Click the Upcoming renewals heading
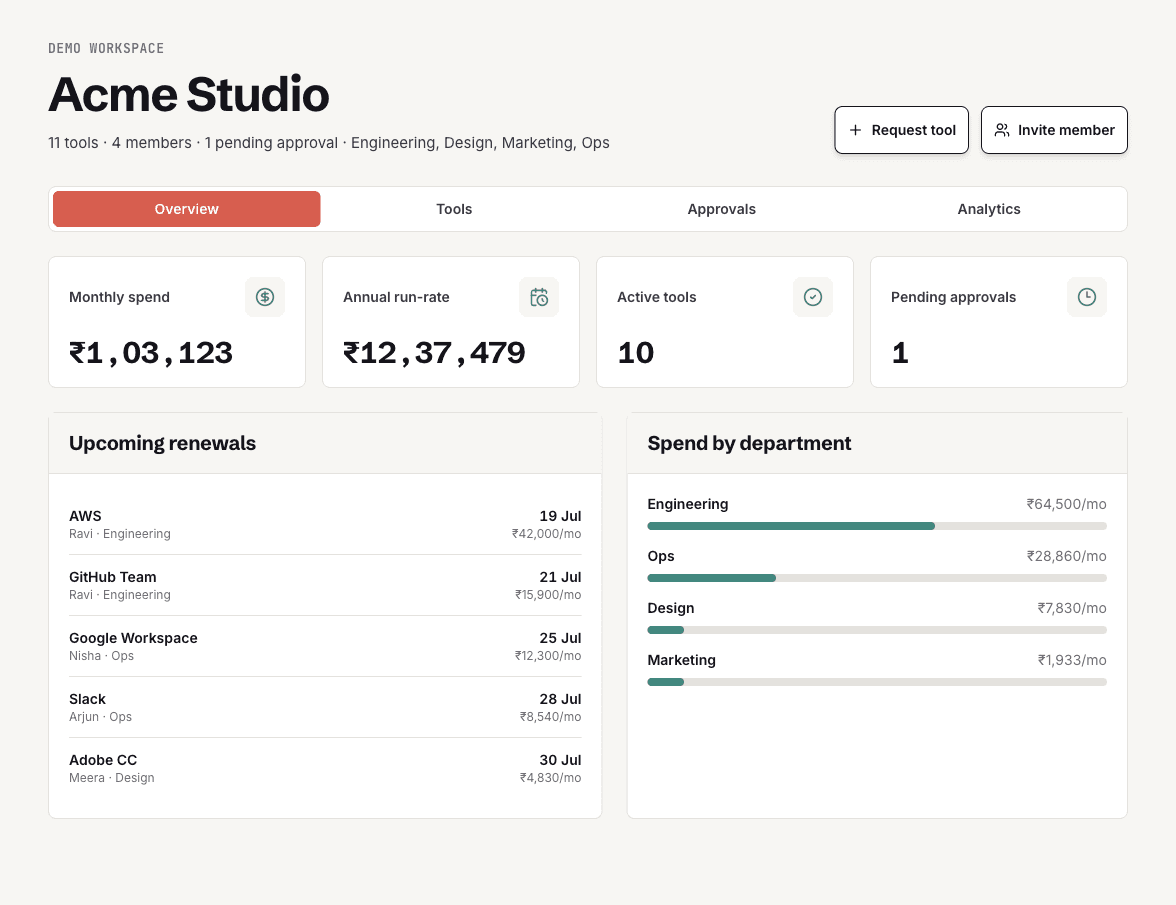This screenshot has width=1176, height=905. [162, 443]
